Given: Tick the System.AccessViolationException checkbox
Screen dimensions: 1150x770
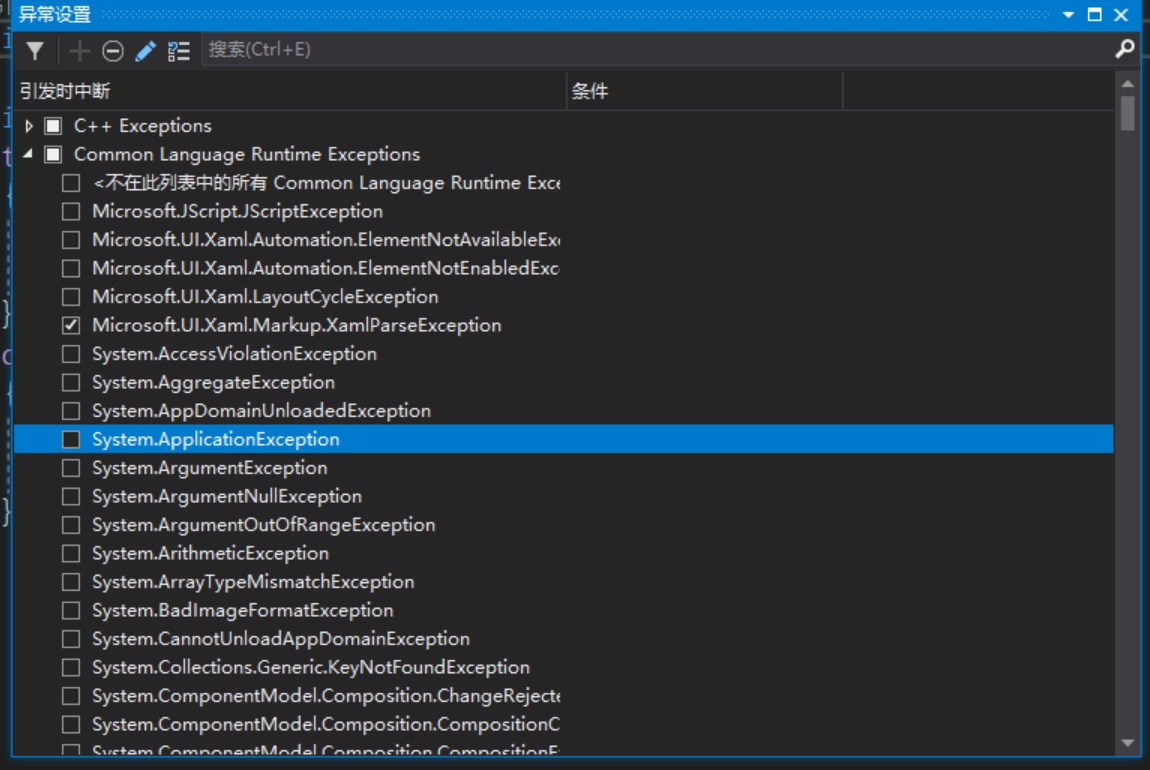Looking at the screenshot, I should click(x=71, y=354).
